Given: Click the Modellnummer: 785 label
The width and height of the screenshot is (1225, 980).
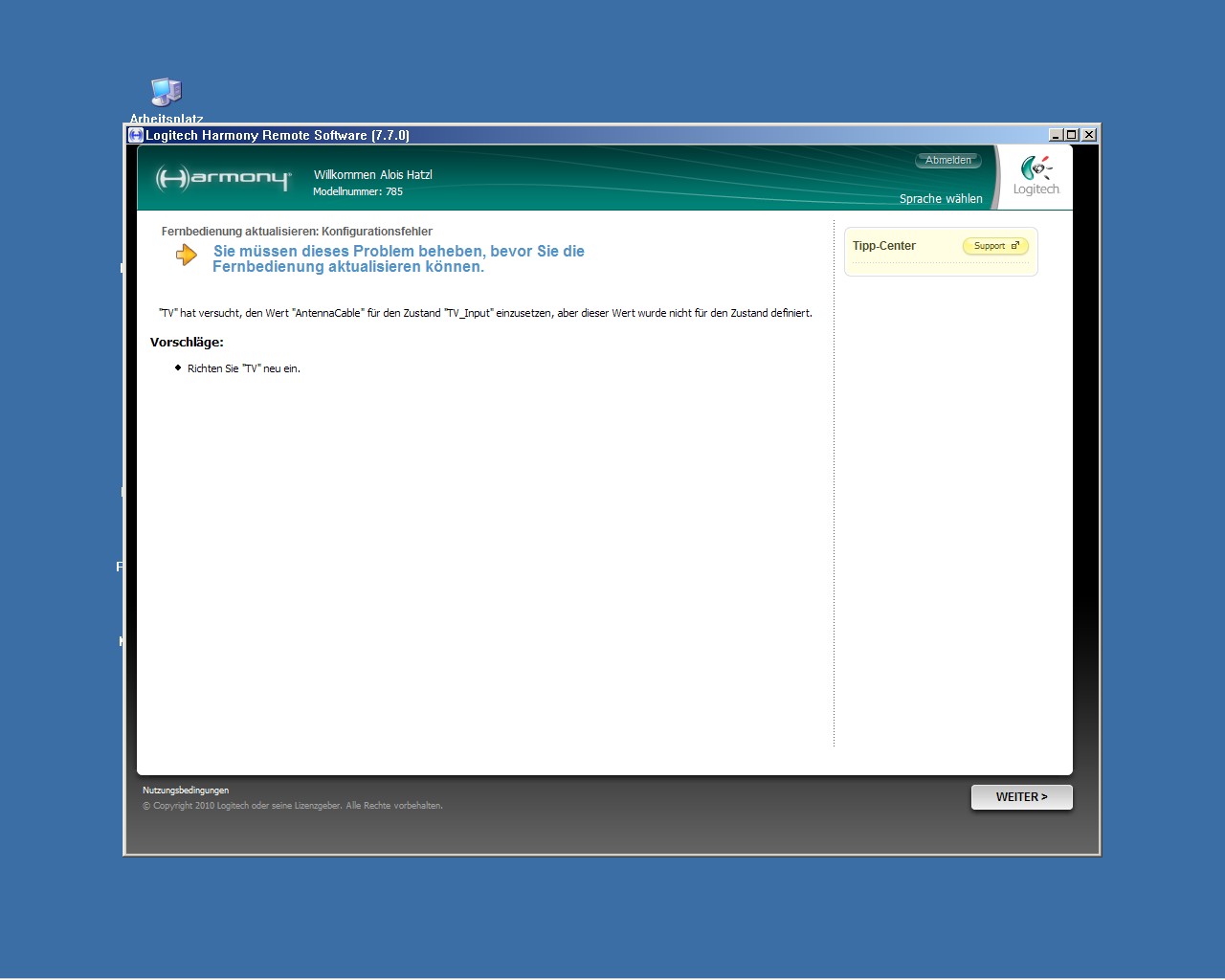Looking at the screenshot, I should [358, 191].
